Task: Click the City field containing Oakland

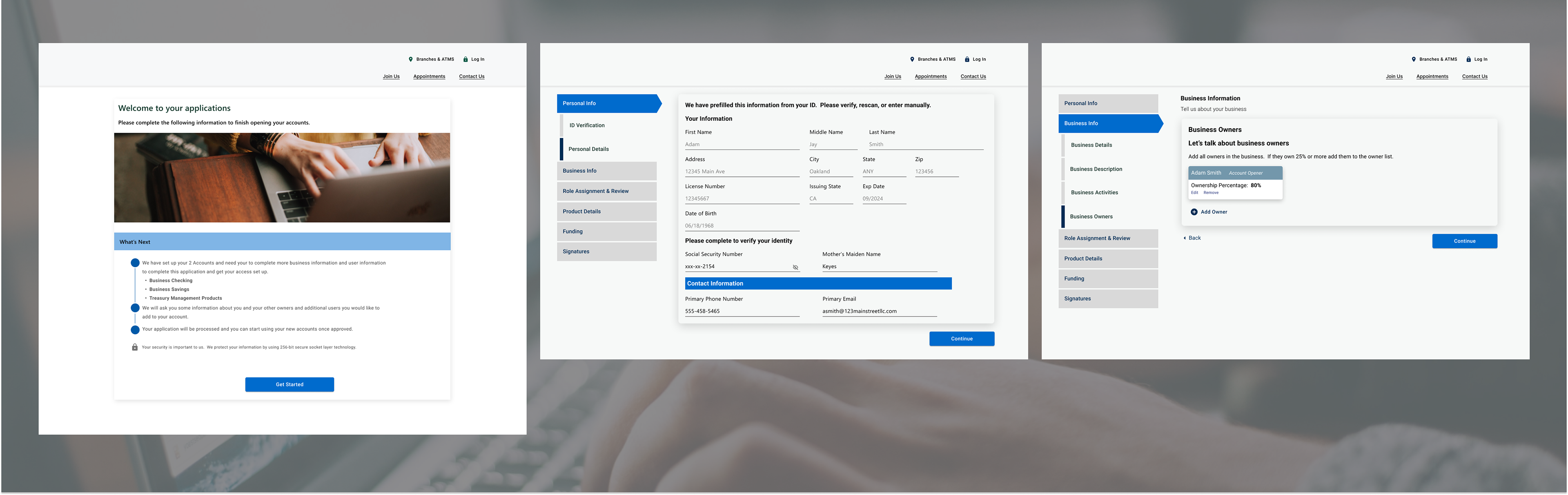Action: [x=831, y=172]
